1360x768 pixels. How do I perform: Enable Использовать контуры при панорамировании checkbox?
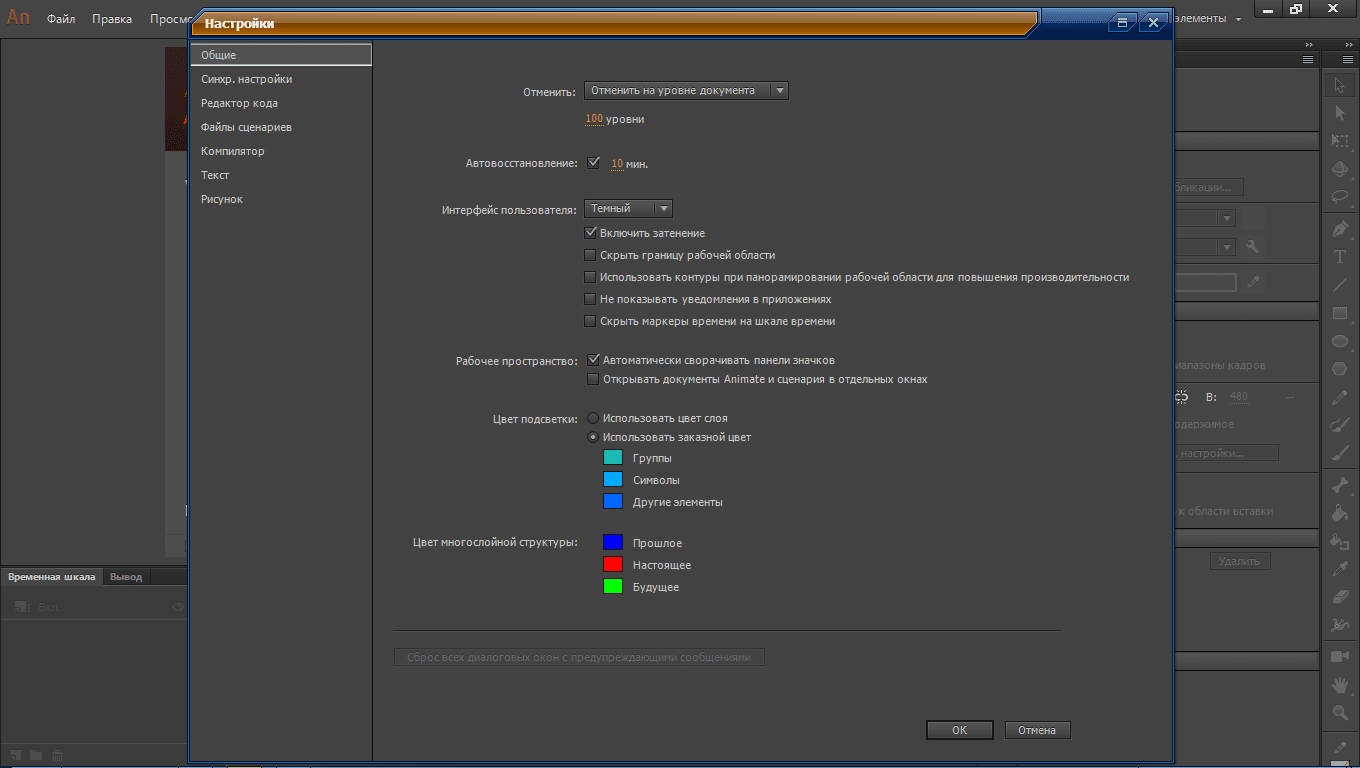pos(590,277)
